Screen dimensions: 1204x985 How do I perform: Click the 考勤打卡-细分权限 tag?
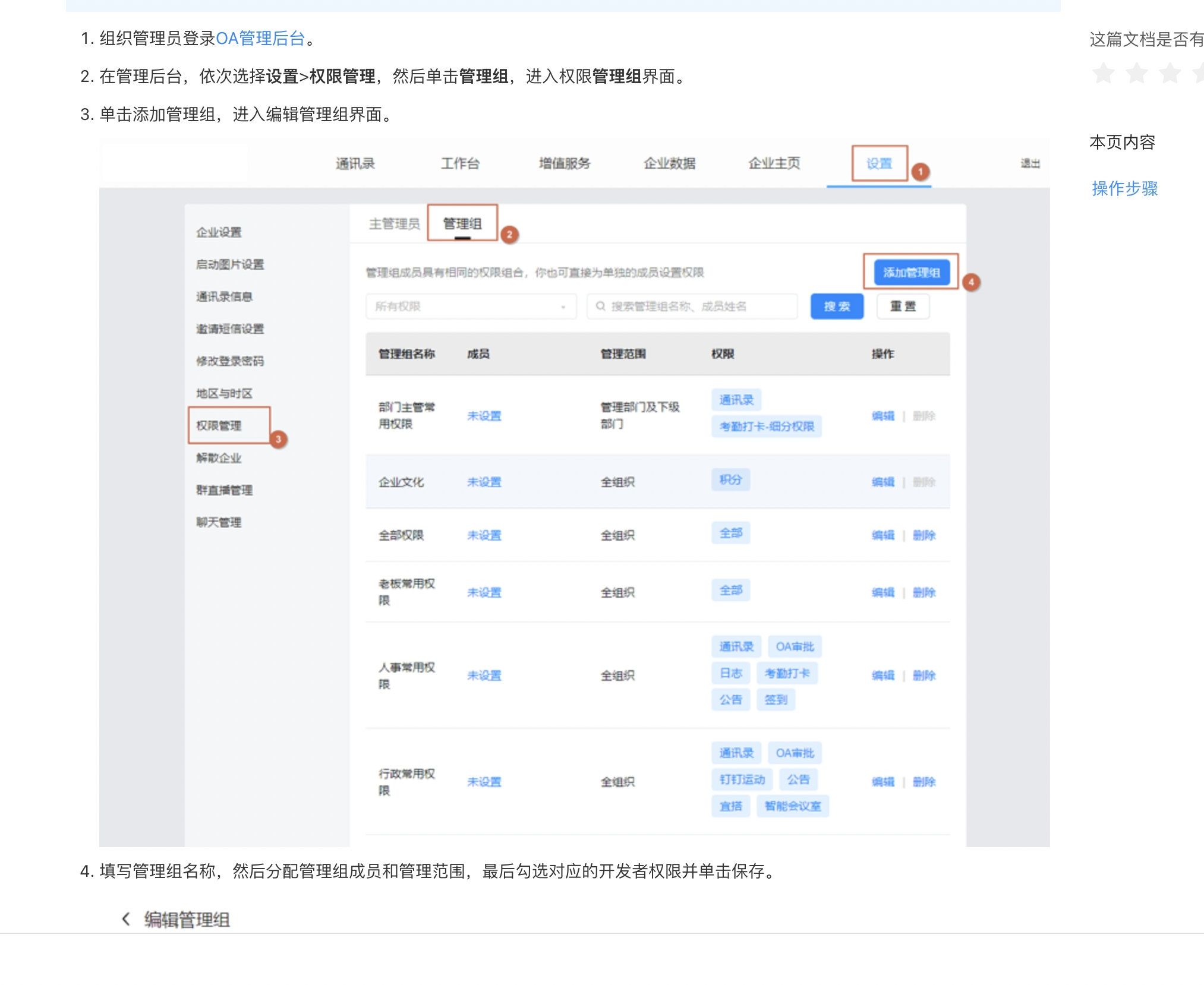click(x=767, y=426)
